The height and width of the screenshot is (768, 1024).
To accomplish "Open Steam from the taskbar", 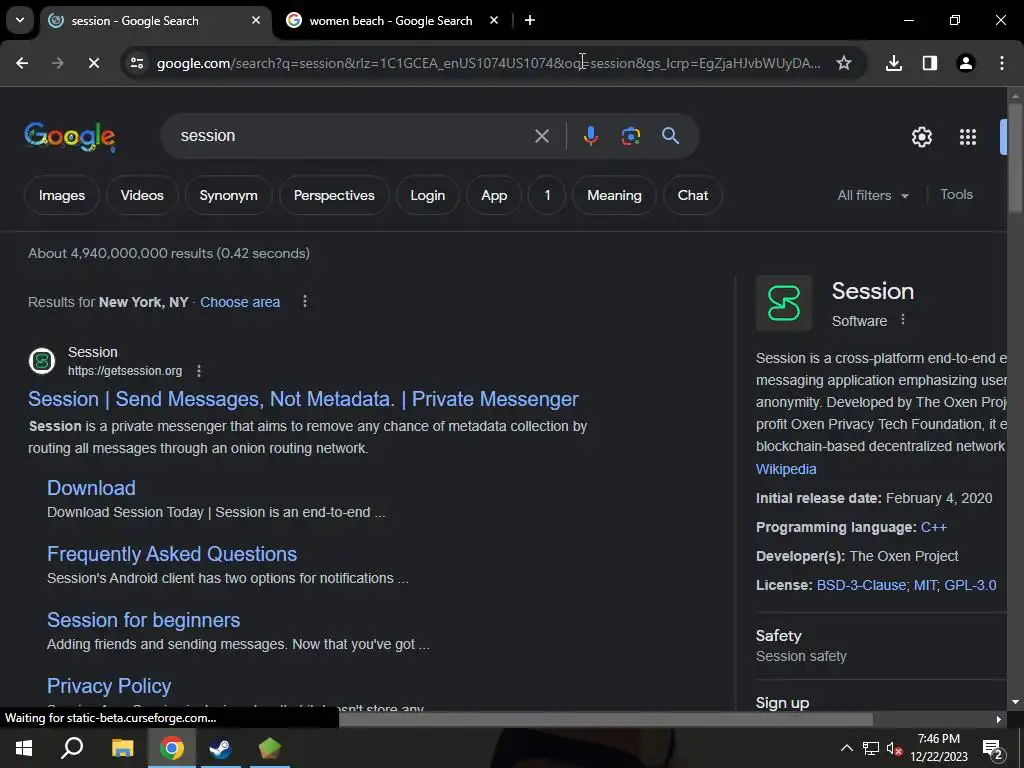I will [220, 748].
